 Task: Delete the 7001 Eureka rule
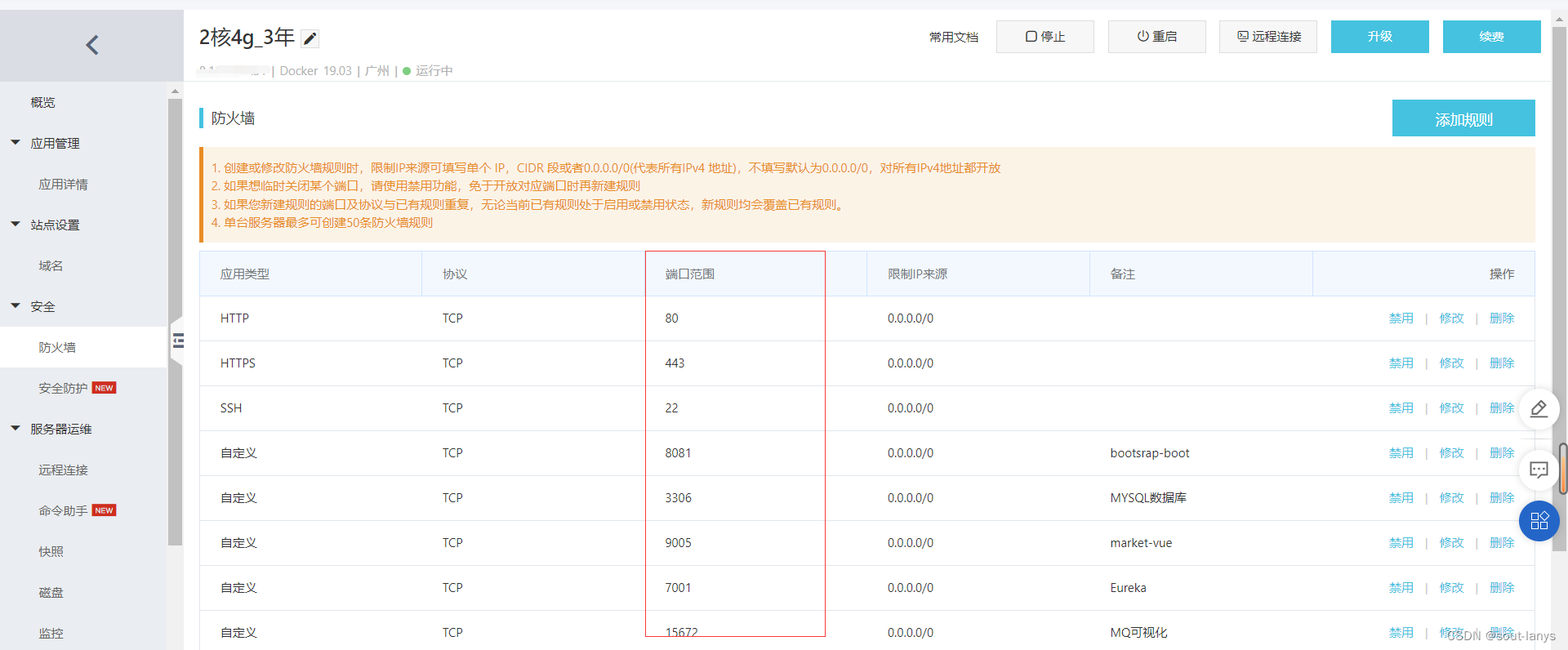[1501, 588]
